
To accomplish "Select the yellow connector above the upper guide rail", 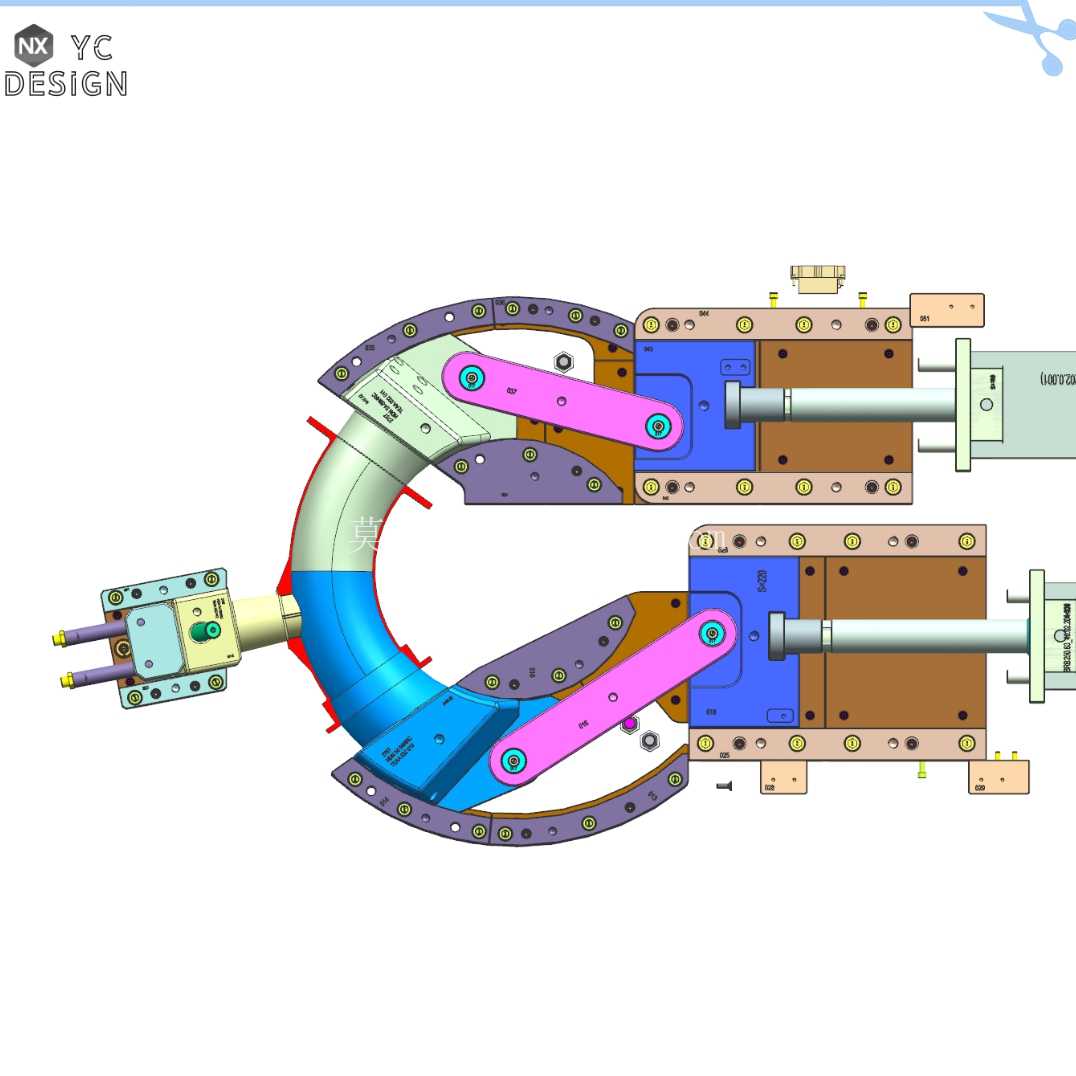I will point(817,279).
